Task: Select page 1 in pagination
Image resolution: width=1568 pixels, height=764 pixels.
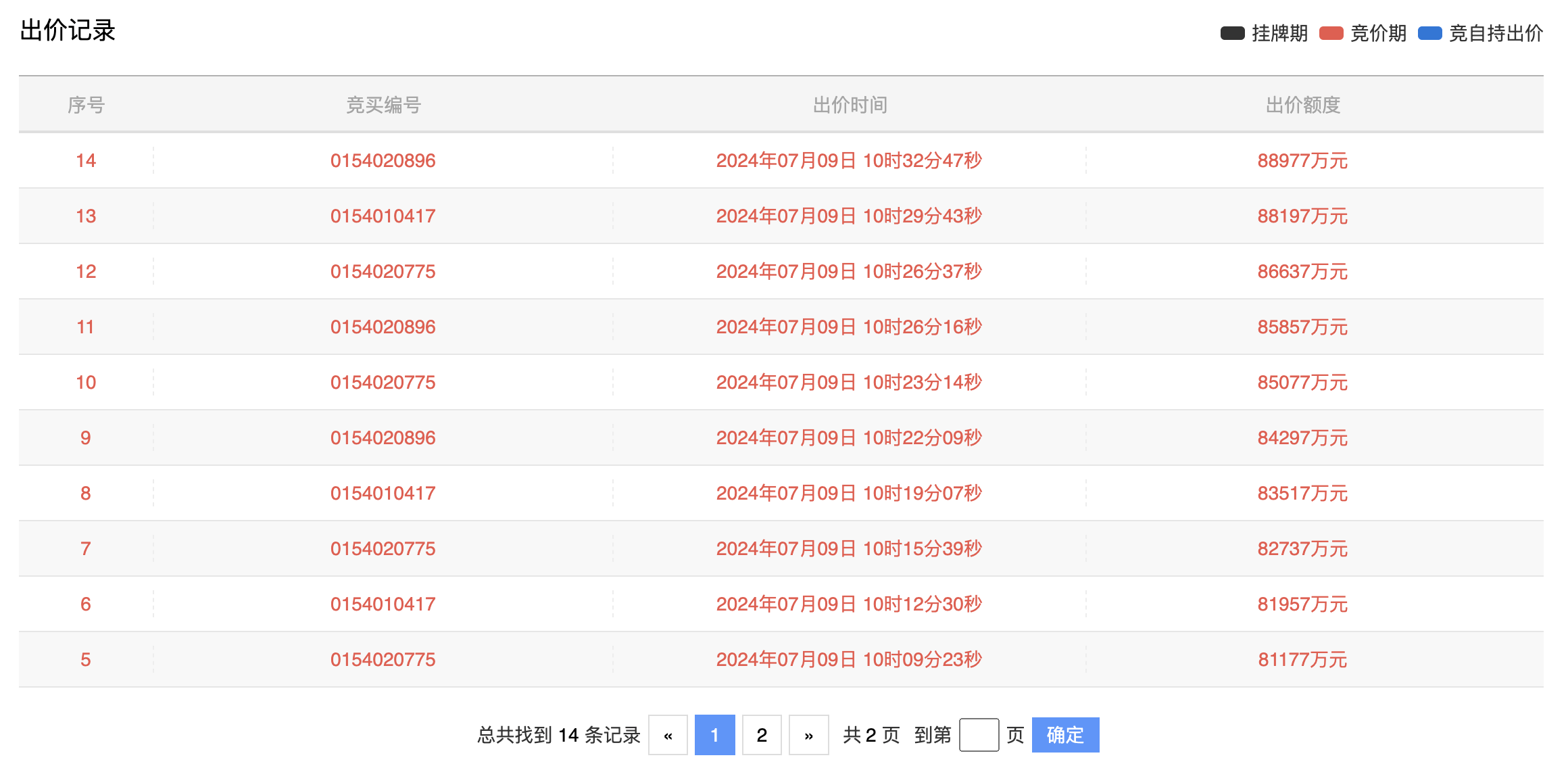Action: pos(714,735)
